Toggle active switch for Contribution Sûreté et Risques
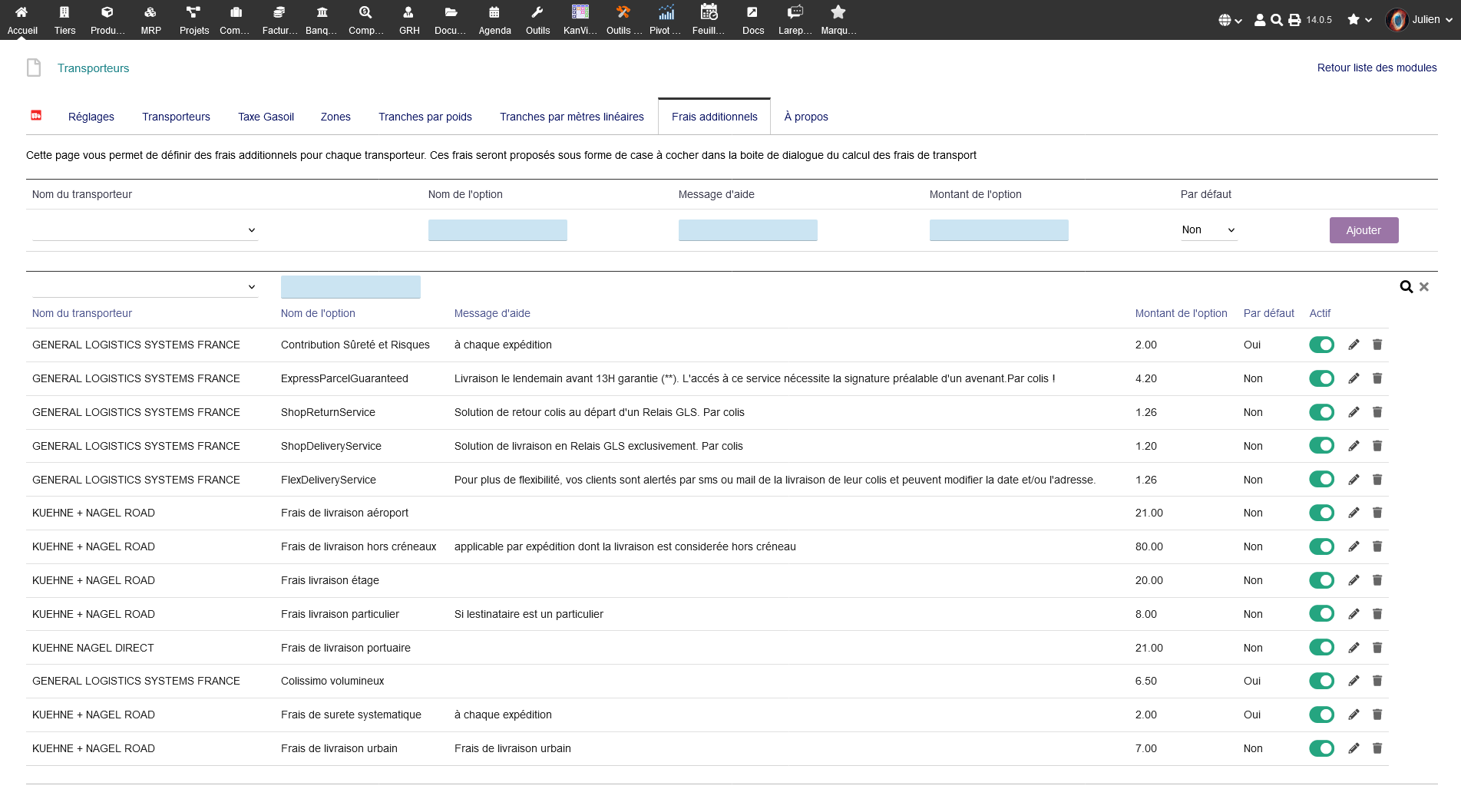Viewport: 1461px width, 812px height. 1322,345
